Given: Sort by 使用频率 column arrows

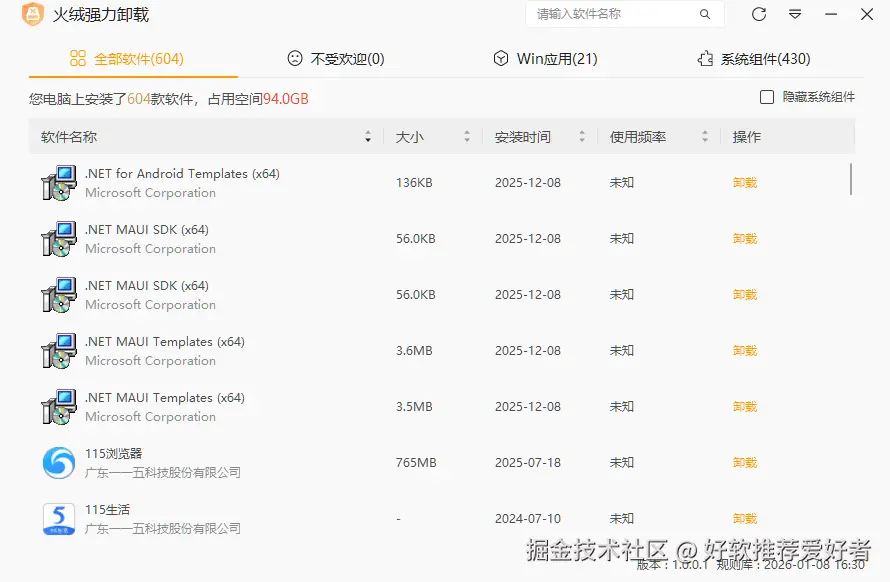Looking at the screenshot, I should pyautogui.click(x=704, y=136).
